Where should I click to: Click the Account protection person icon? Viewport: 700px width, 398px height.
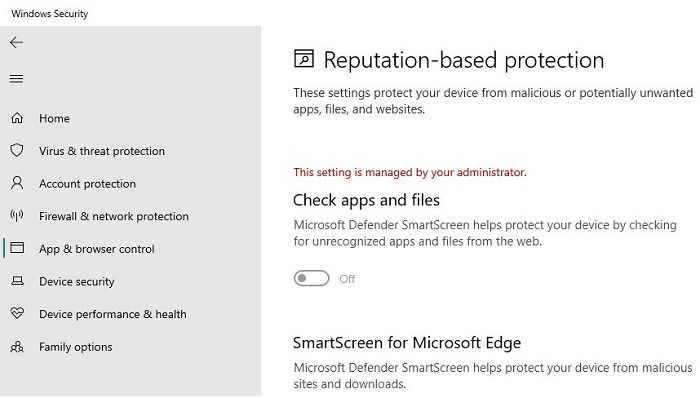click(x=17, y=183)
